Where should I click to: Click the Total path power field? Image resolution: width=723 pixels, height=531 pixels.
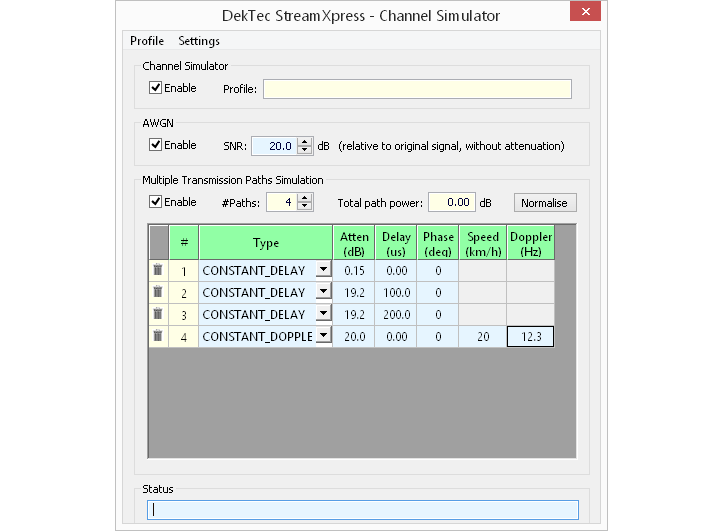[452, 202]
